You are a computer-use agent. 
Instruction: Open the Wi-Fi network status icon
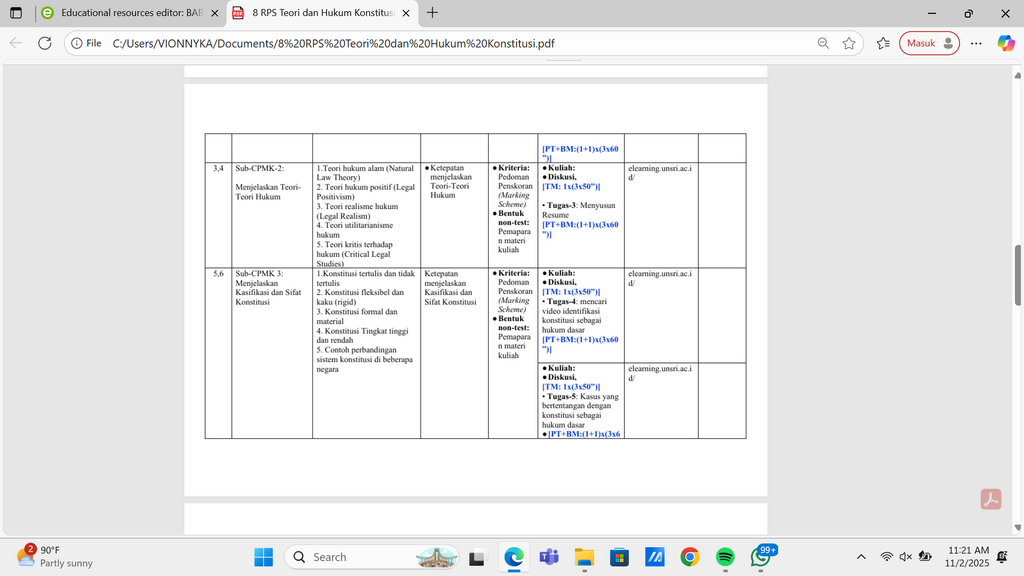886,557
